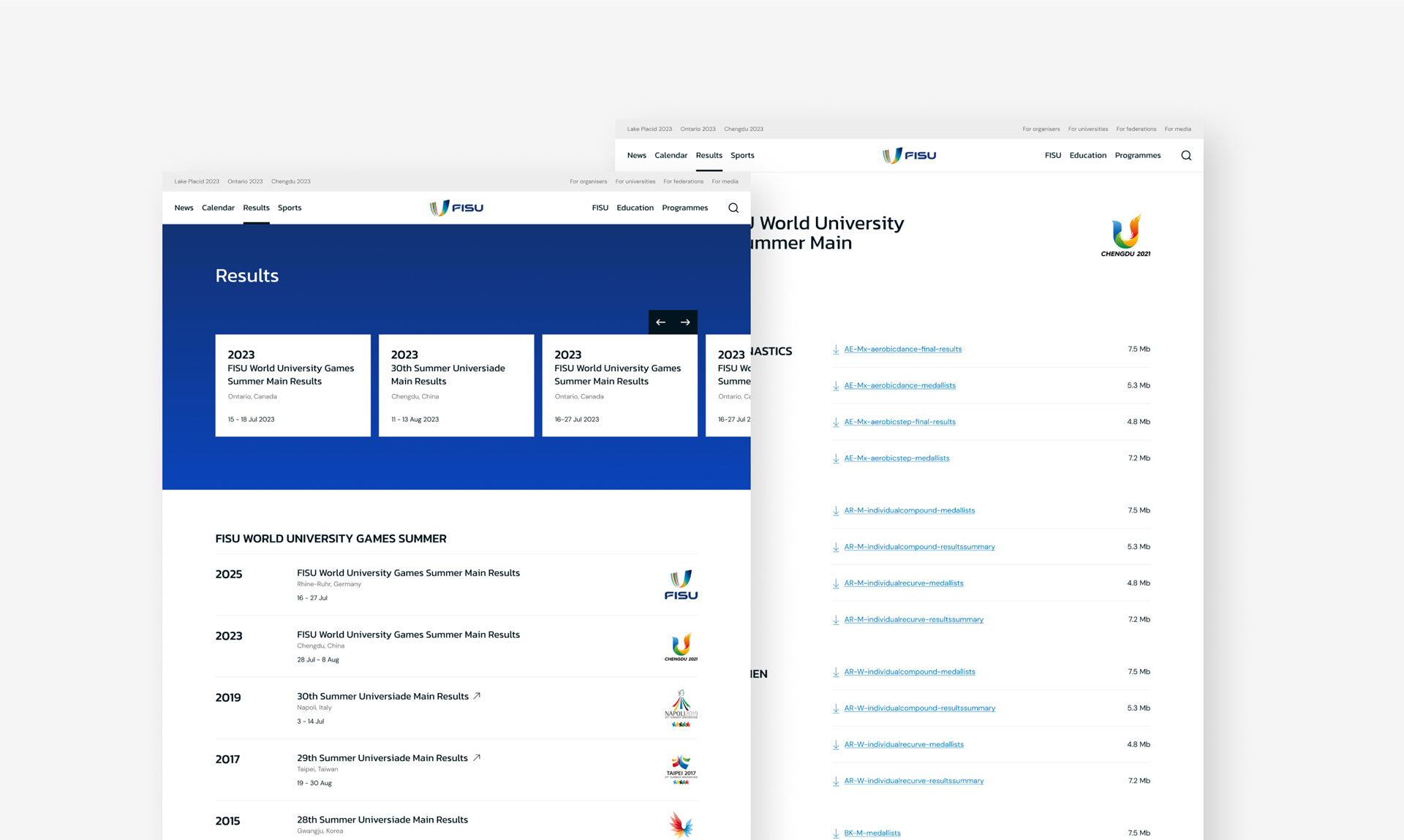Open Calendar menu in the back window
Viewport: 1404px width, 840px height.
point(671,155)
